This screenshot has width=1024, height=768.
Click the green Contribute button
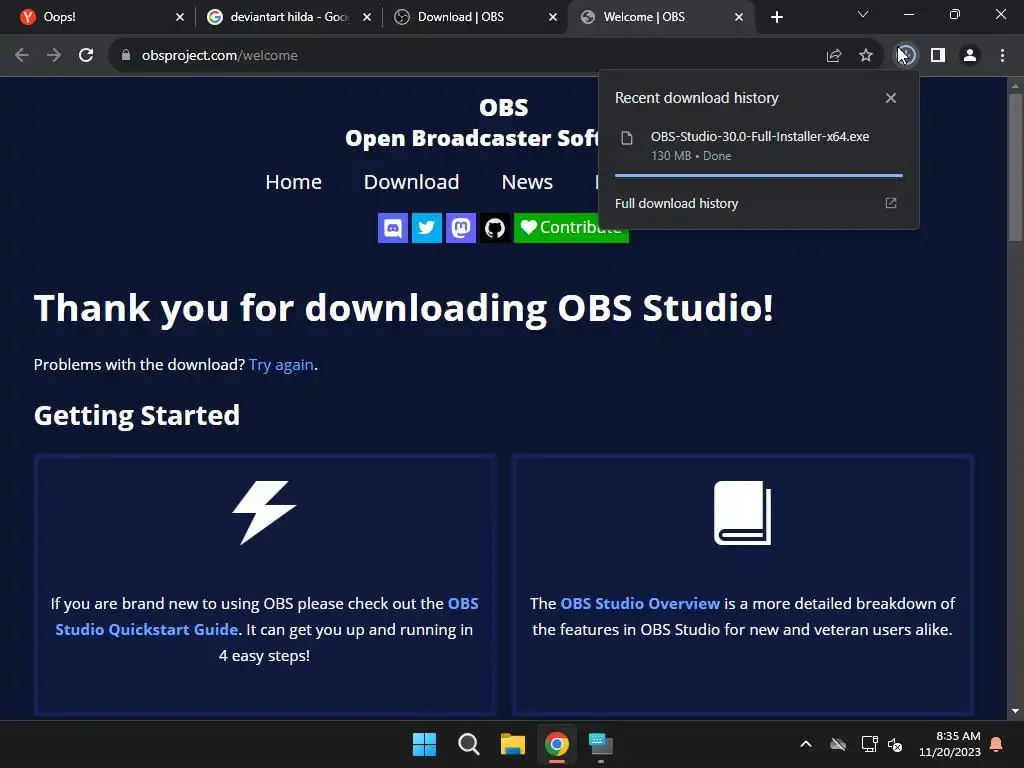tap(571, 228)
